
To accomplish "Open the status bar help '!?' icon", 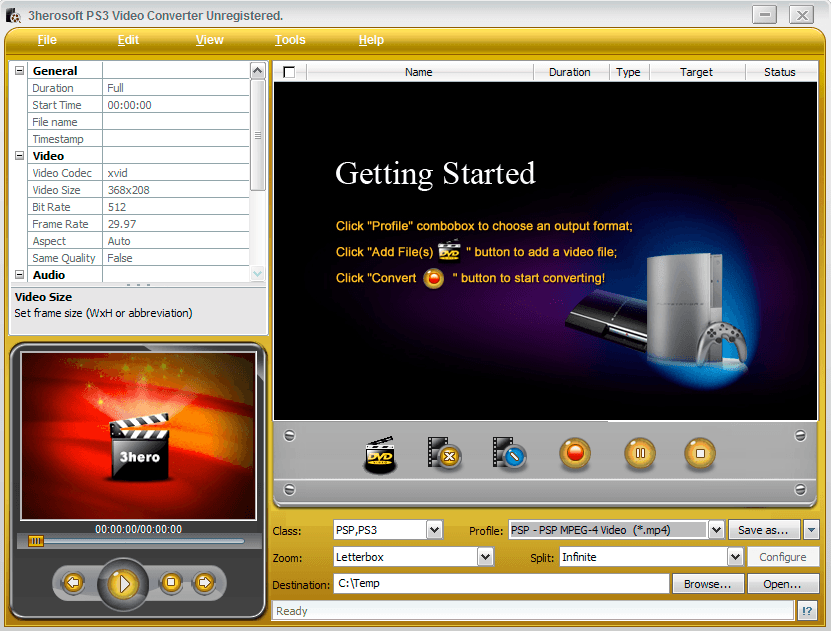I will pos(807,610).
